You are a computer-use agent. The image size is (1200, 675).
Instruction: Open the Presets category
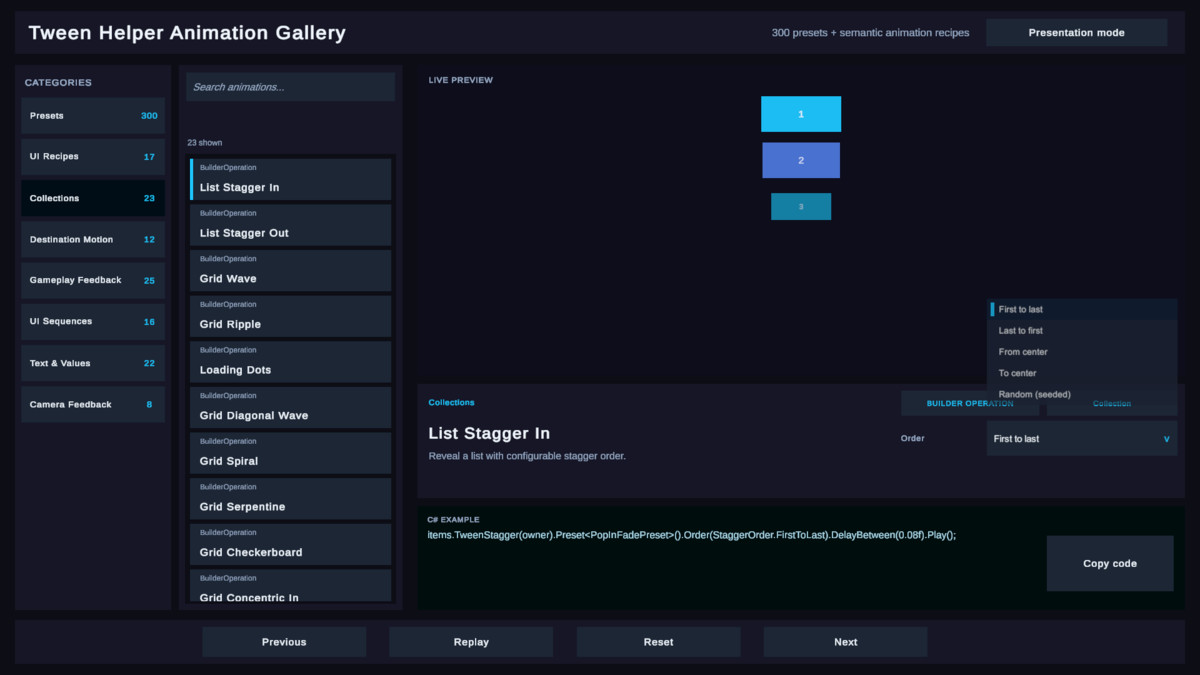(93, 116)
